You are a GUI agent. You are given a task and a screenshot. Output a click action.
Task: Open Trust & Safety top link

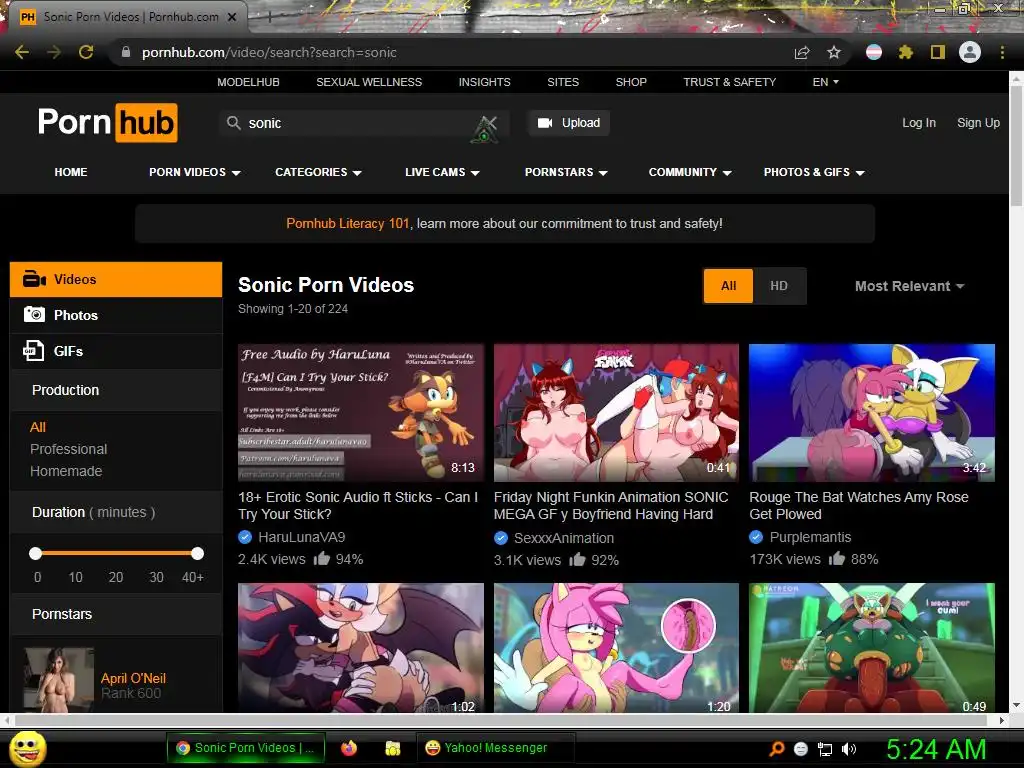click(x=729, y=82)
